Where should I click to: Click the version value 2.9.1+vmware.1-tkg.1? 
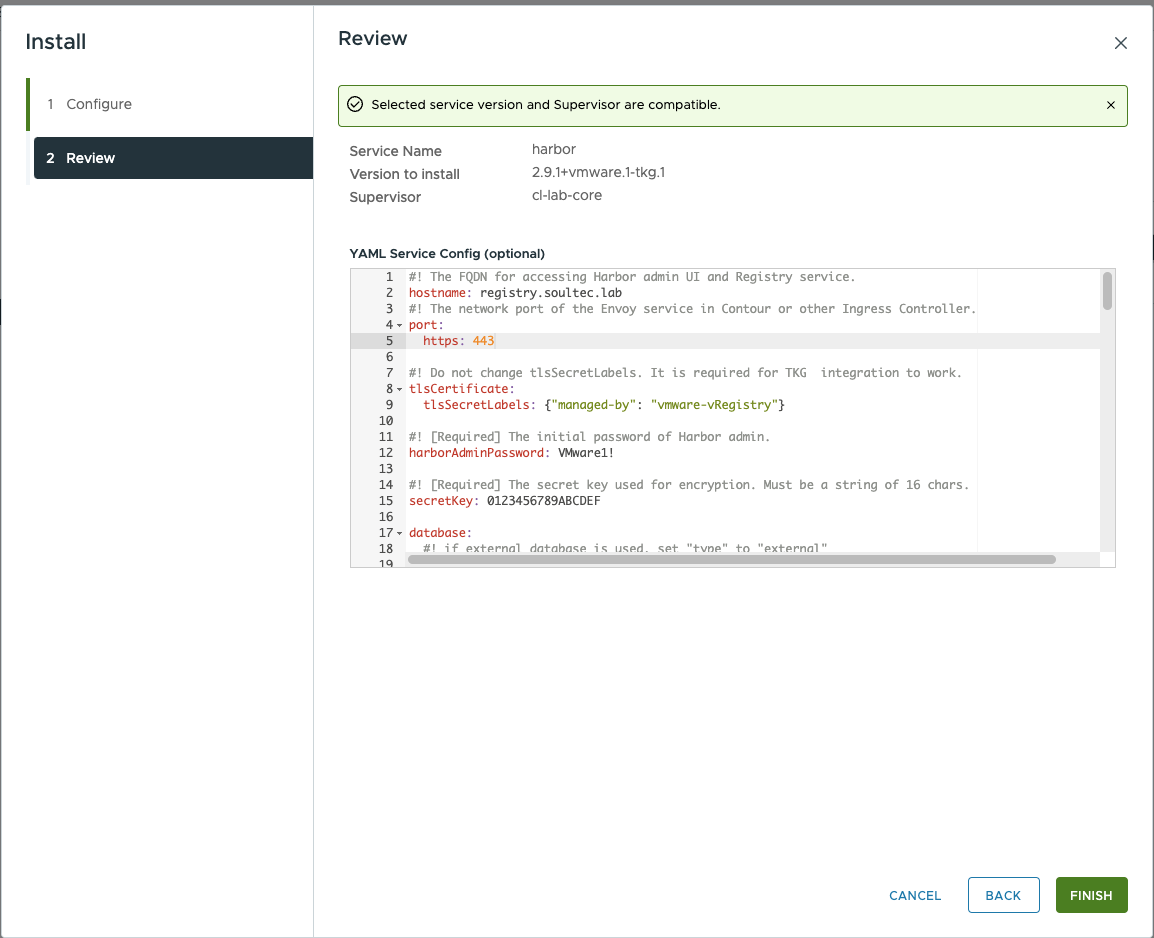(x=598, y=172)
